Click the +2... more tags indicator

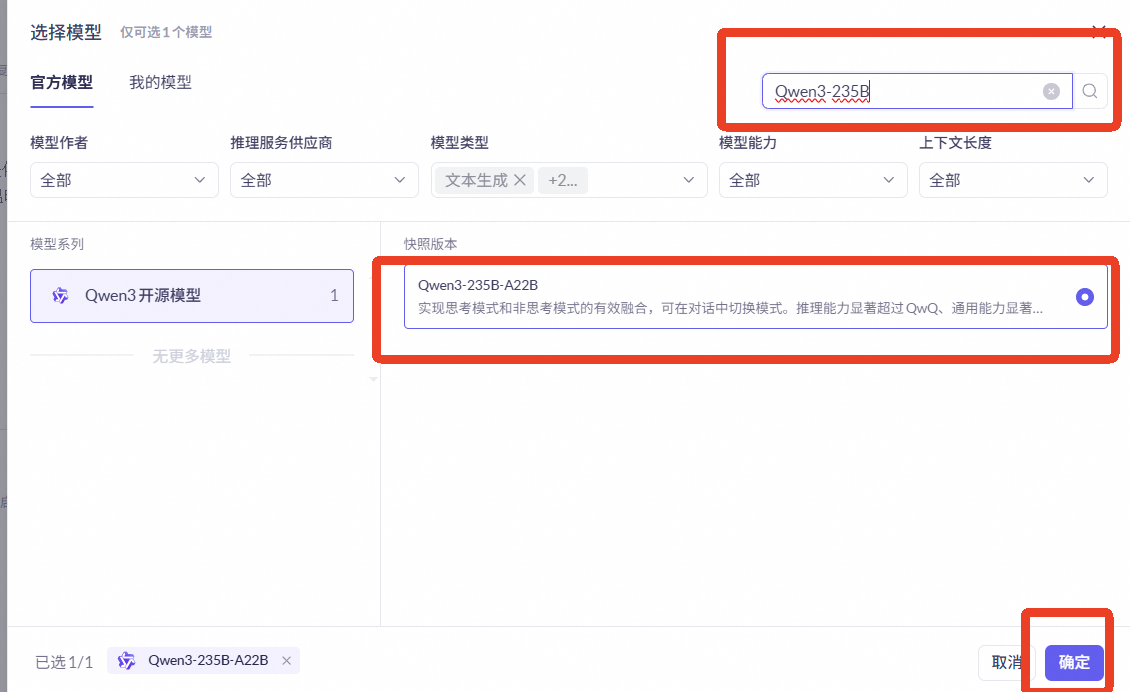tap(563, 180)
